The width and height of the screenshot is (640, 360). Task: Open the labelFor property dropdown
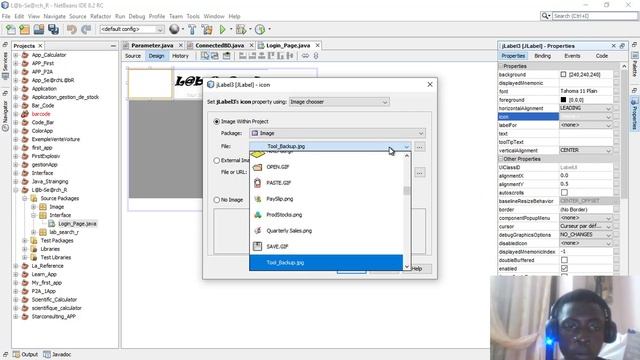click(x=586, y=125)
